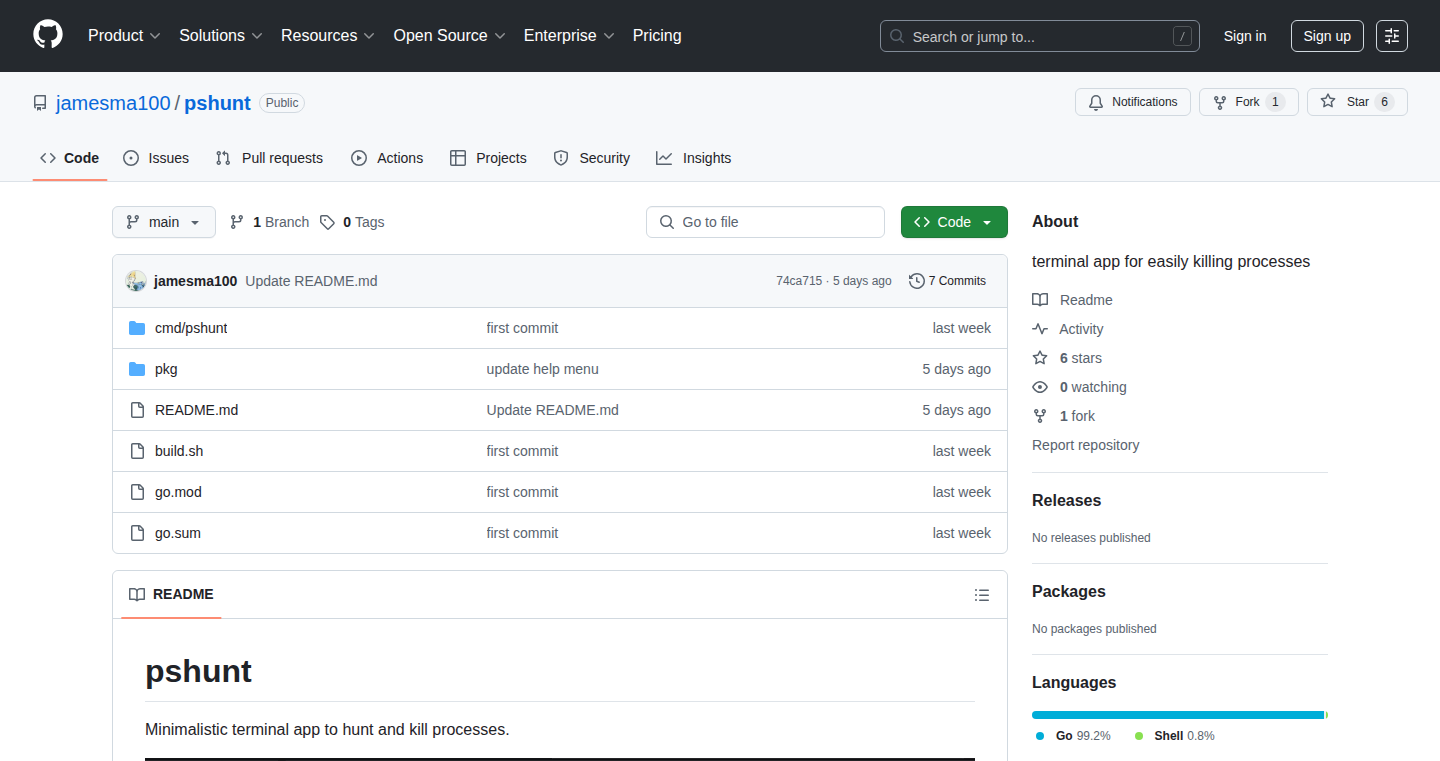This screenshot has height=761, width=1440.
Task: Click Report repository
Action: pyautogui.click(x=1085, y=445)
